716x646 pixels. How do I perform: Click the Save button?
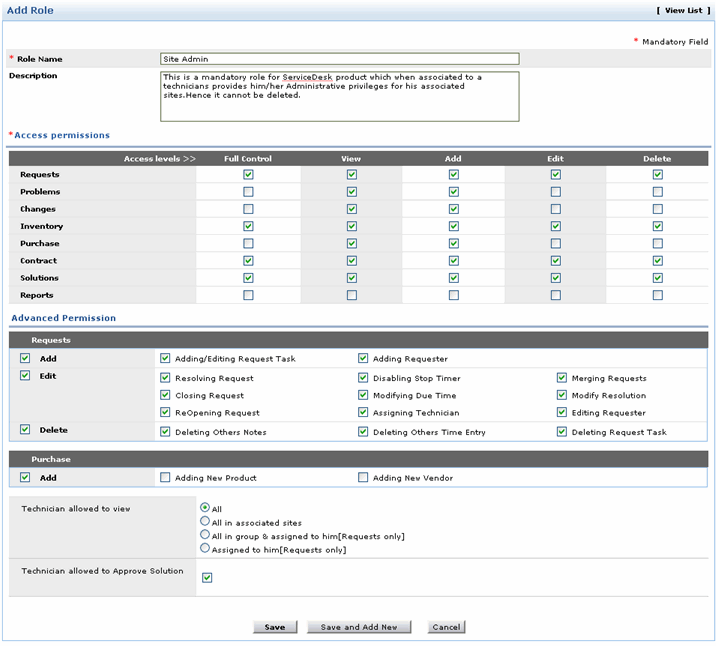coord(274,627)
